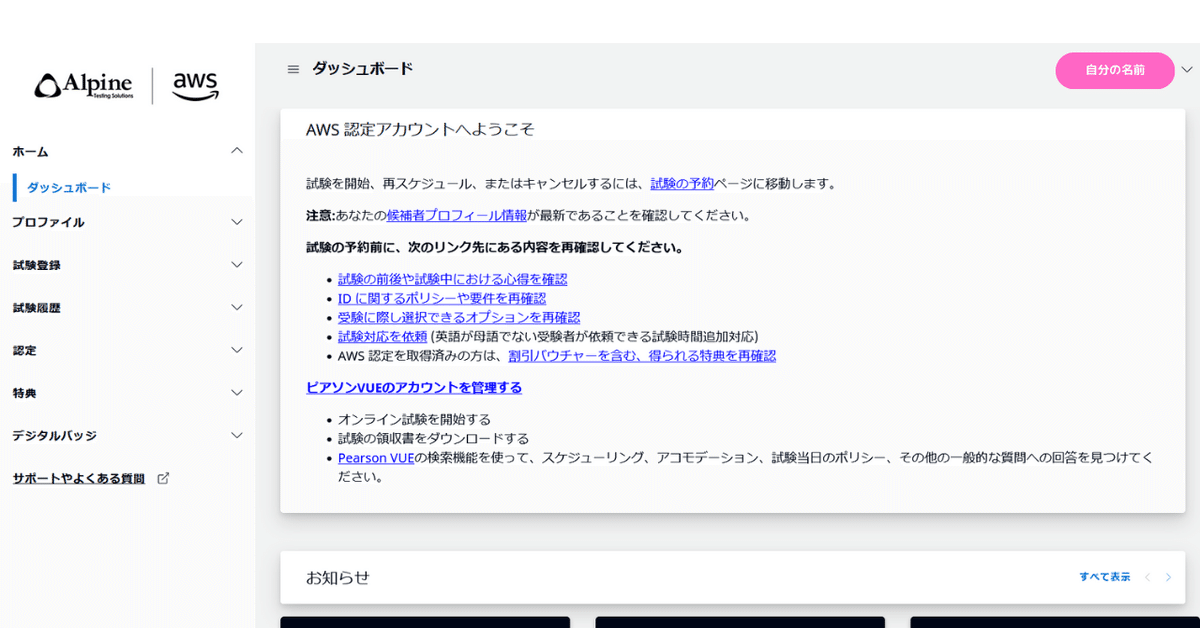
Task: Collapse the ホーム sidebar section
Action: point(237,151)
